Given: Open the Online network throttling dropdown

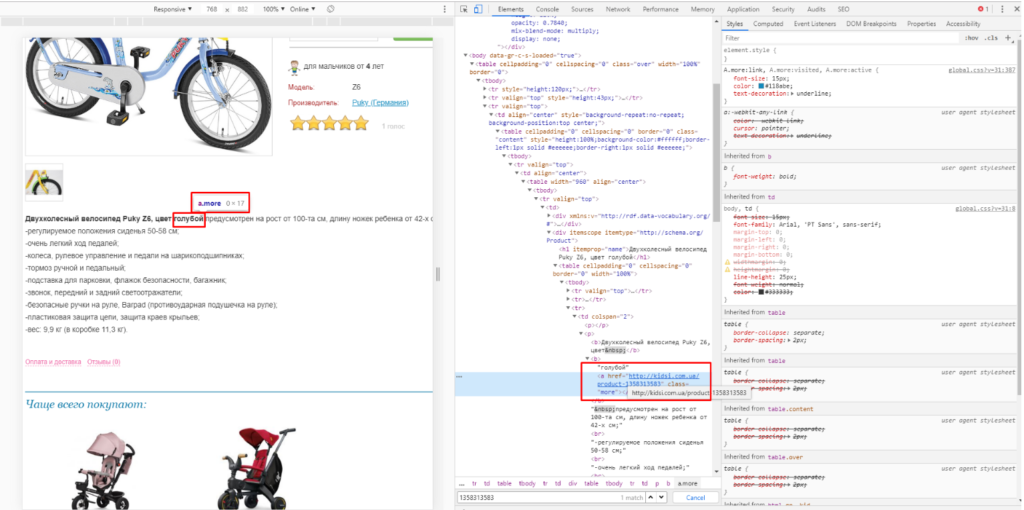Looking at the screenshot, I should click(304, 9).
